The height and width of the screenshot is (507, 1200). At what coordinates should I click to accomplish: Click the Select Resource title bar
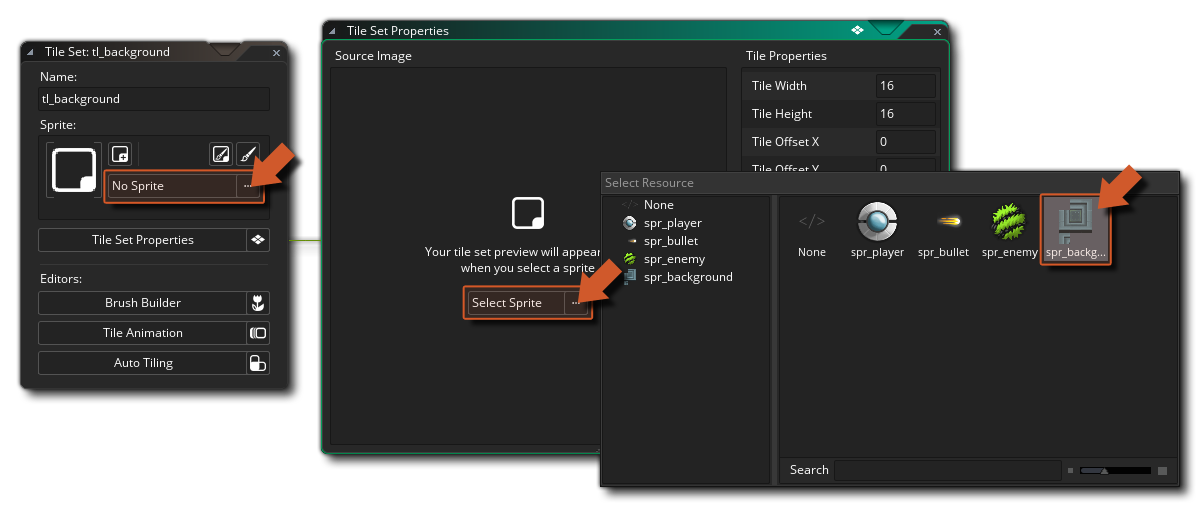[890, 183]
